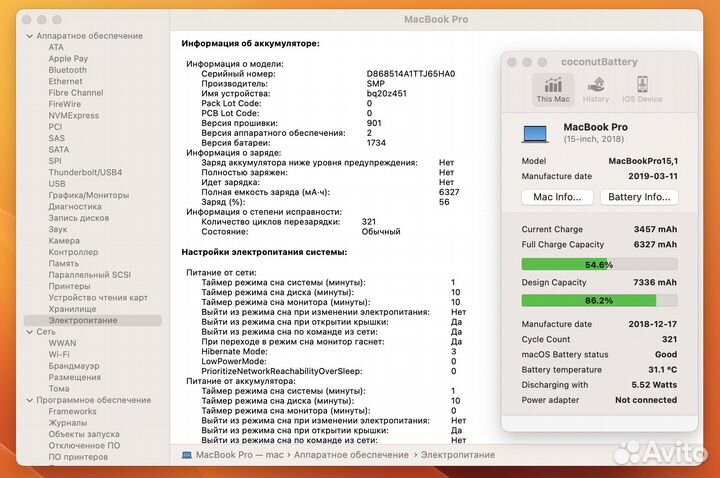Select Bluetooth in the hardware list
Screen dimensions: 720x478
(x=67, y=71)
